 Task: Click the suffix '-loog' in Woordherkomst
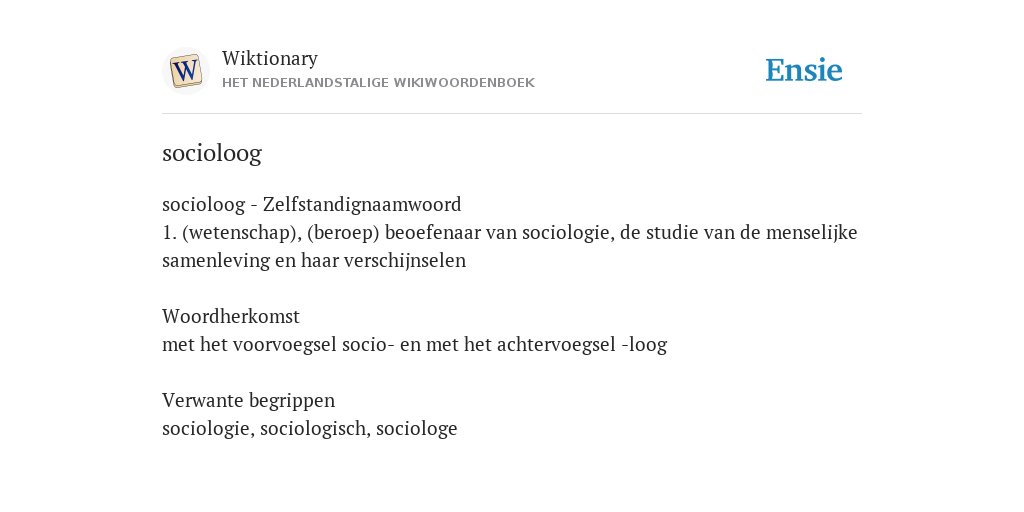[x=645, y=344]
